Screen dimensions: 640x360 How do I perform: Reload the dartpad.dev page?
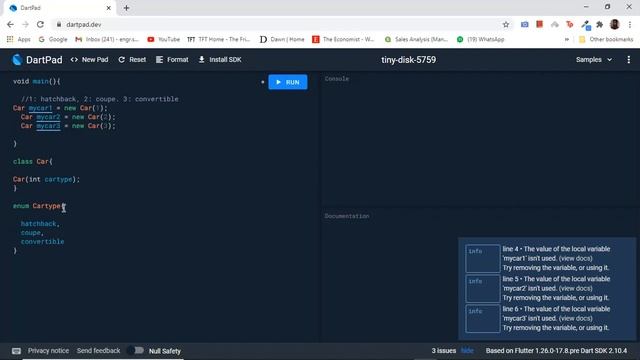point(40,24)
